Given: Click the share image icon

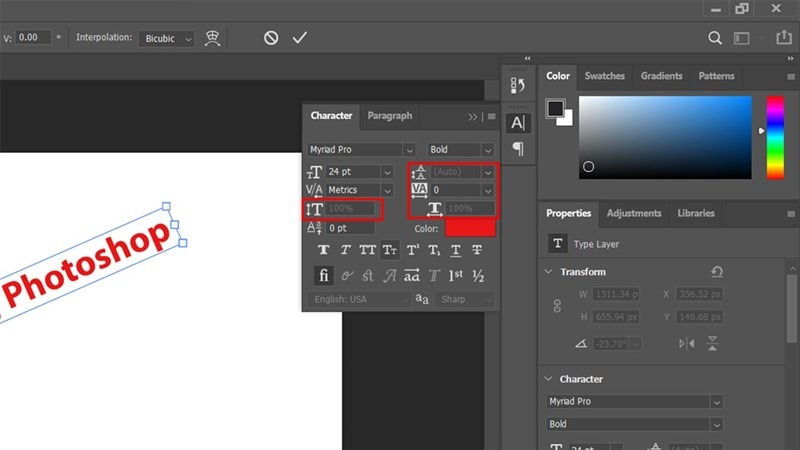Looking at the screenshot, I should pos(784,37).
